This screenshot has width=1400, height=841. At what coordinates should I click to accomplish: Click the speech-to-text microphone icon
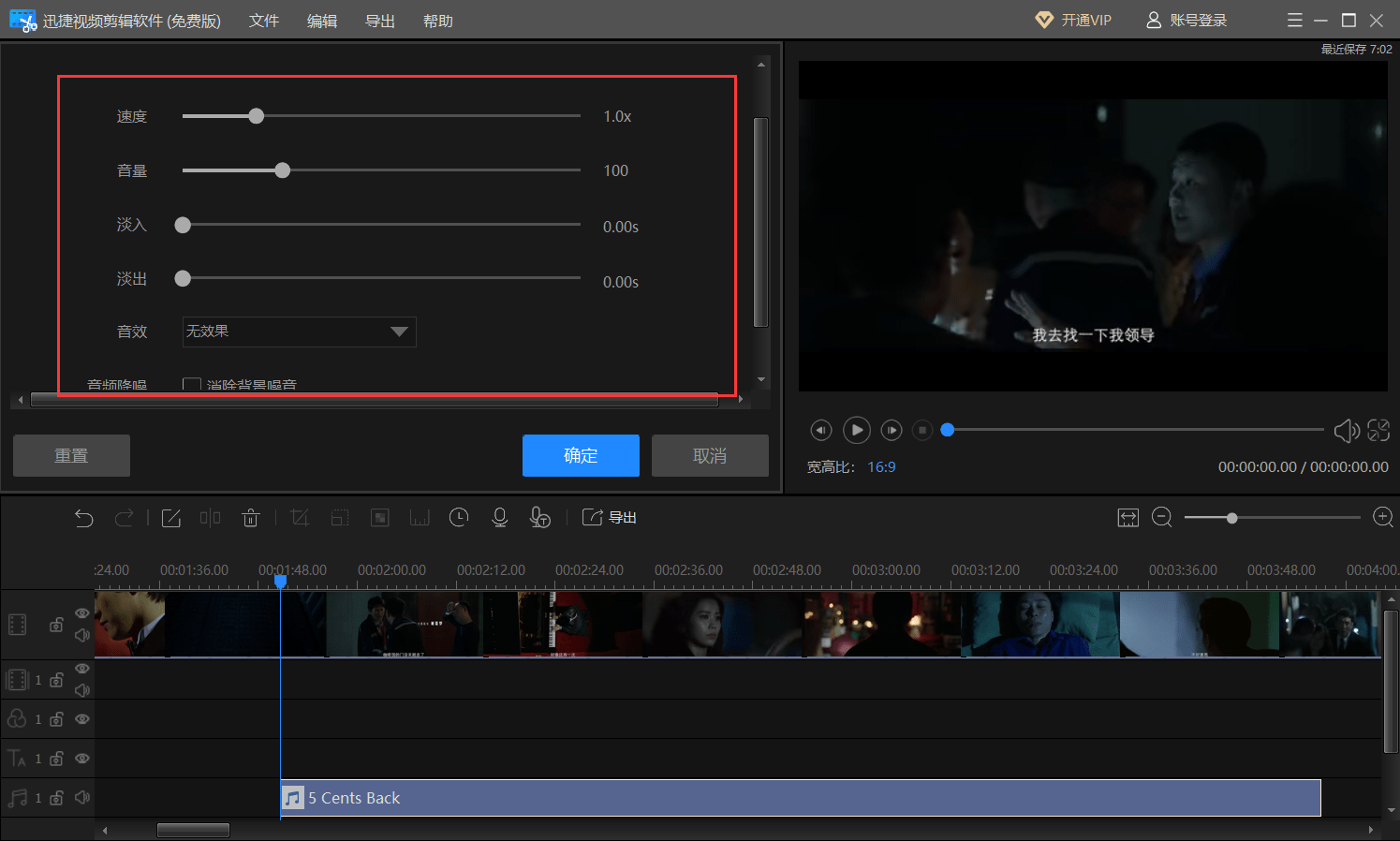[x=540, y=517]
